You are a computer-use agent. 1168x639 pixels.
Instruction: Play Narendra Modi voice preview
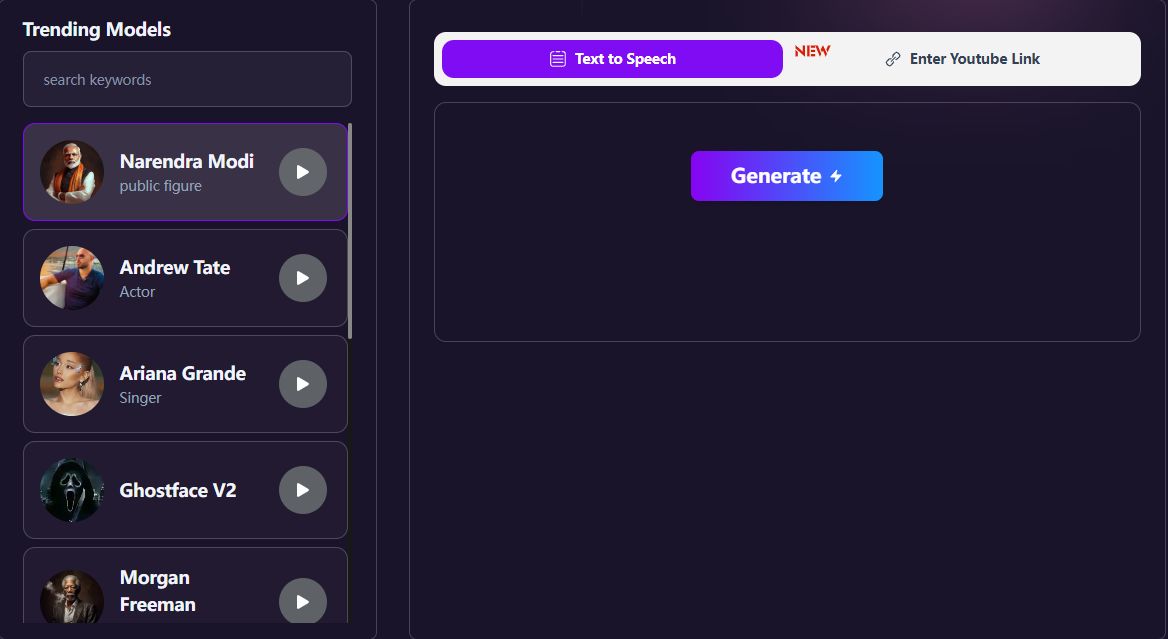(x=302, y=172)
